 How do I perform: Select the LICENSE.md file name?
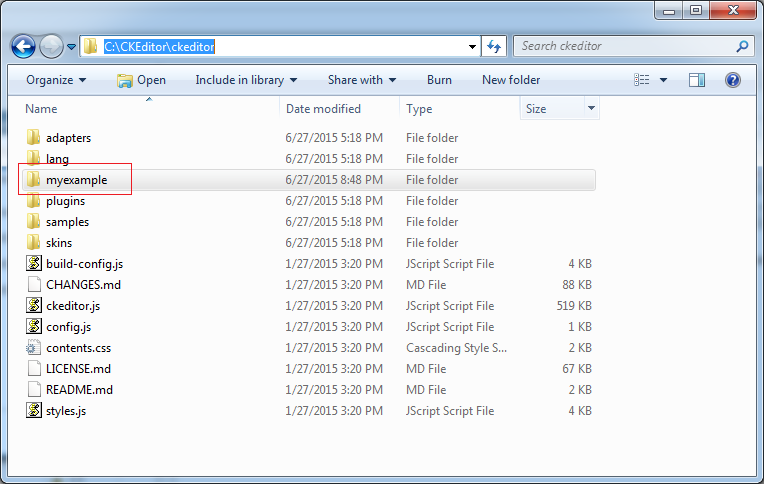[78, 369]
